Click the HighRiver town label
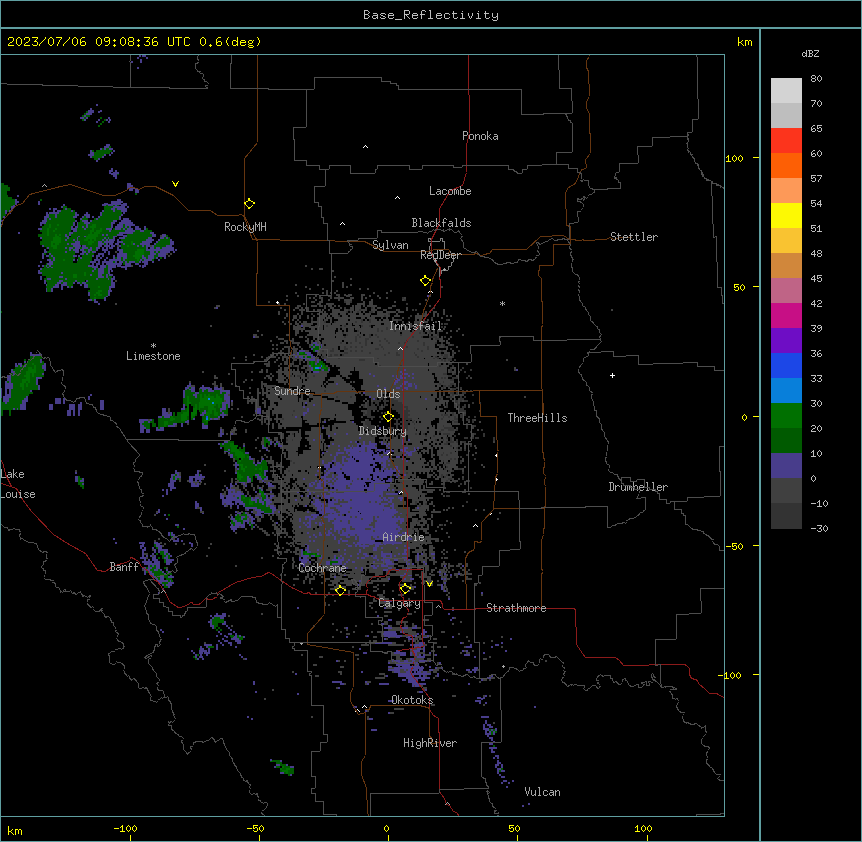862x842 pixels. (x=429, y=743)
